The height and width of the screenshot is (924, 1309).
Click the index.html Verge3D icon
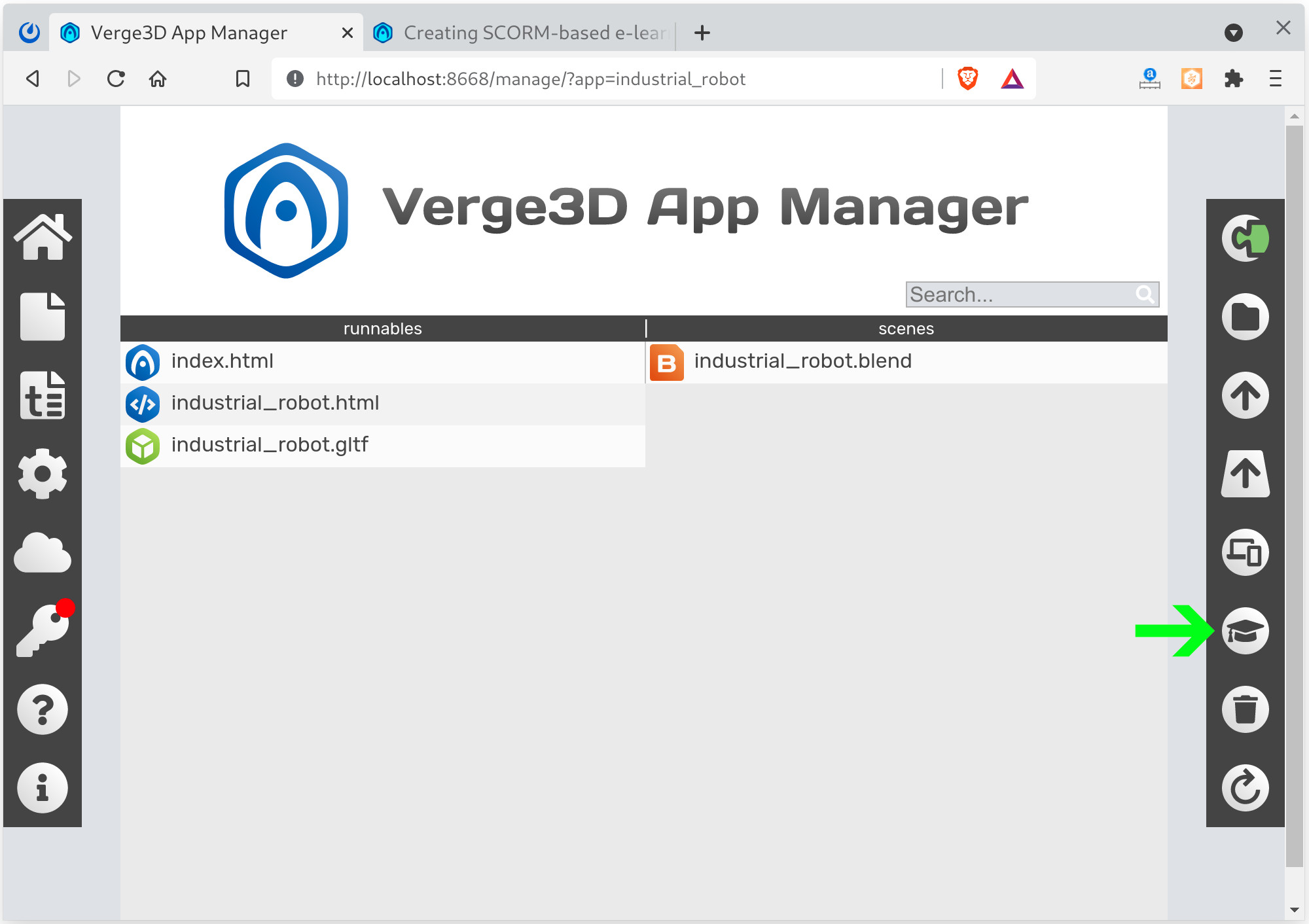pyautogui.click(x=143, y=363)
